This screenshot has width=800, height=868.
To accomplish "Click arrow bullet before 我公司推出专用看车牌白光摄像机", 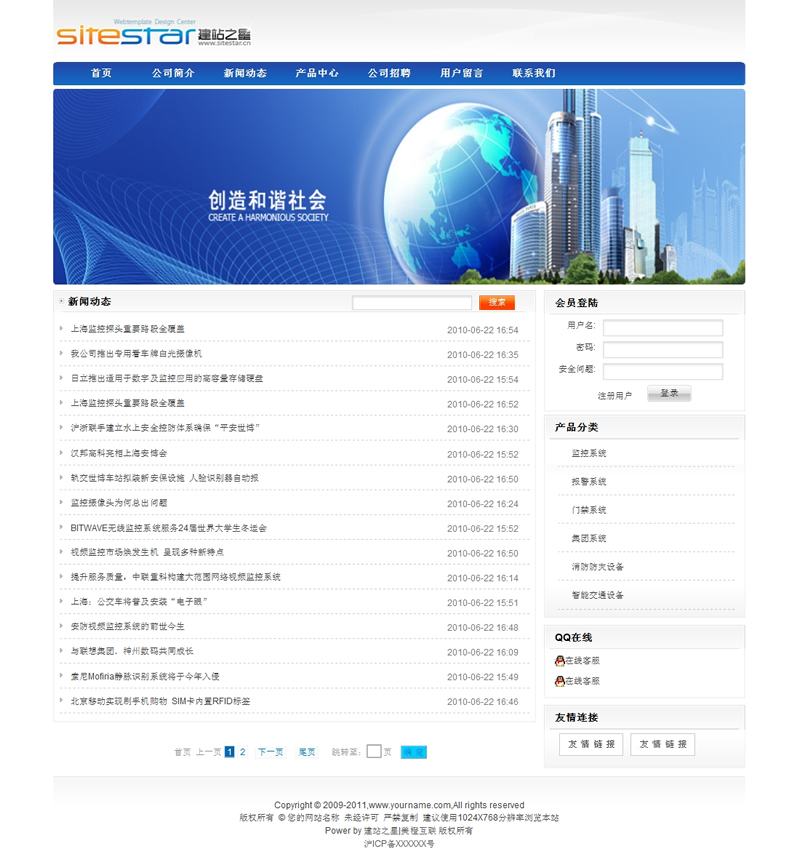I will pyautogui.click(x=61, y=353).
